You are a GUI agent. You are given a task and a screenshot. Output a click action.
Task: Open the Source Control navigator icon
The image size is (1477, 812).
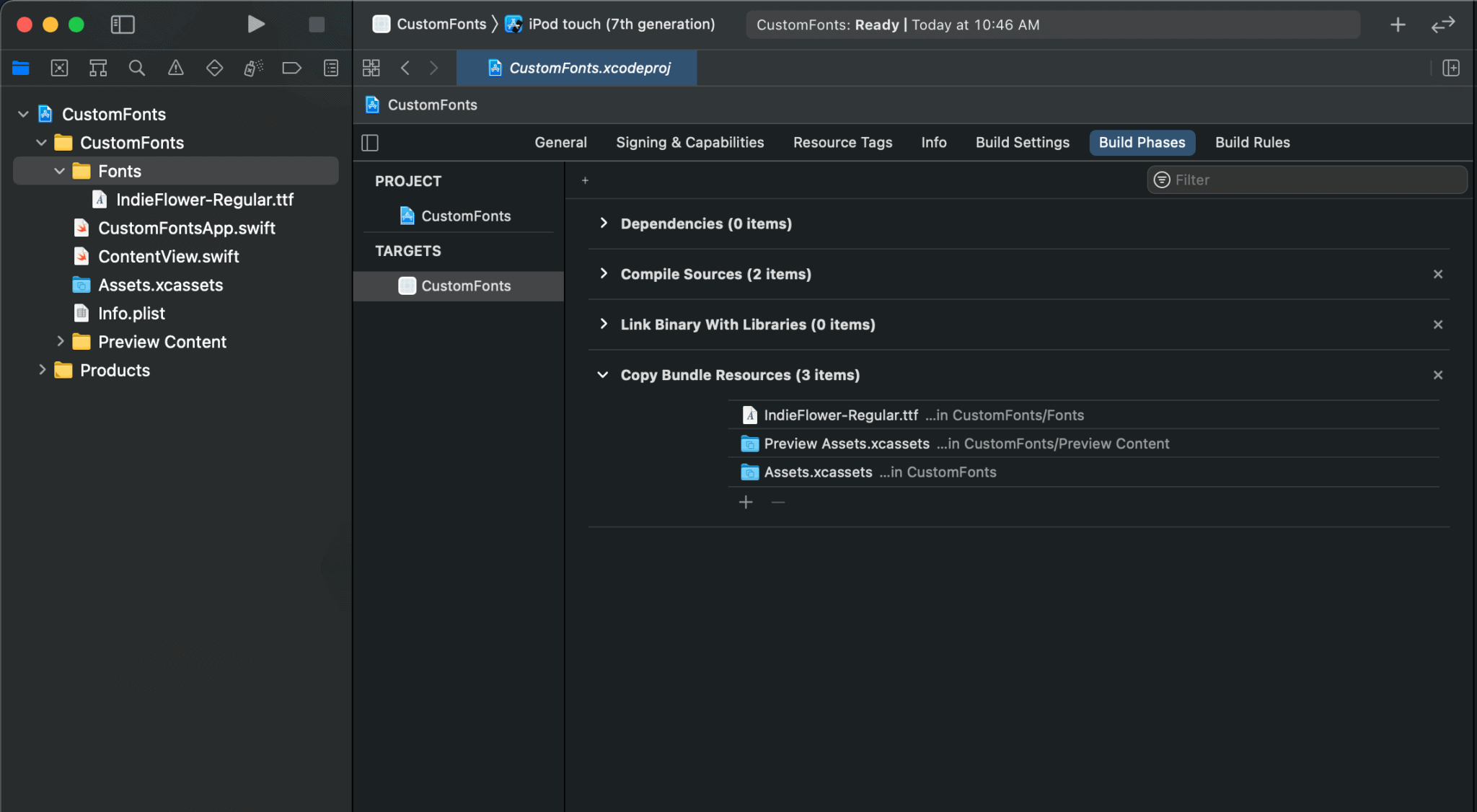[59, 68]
